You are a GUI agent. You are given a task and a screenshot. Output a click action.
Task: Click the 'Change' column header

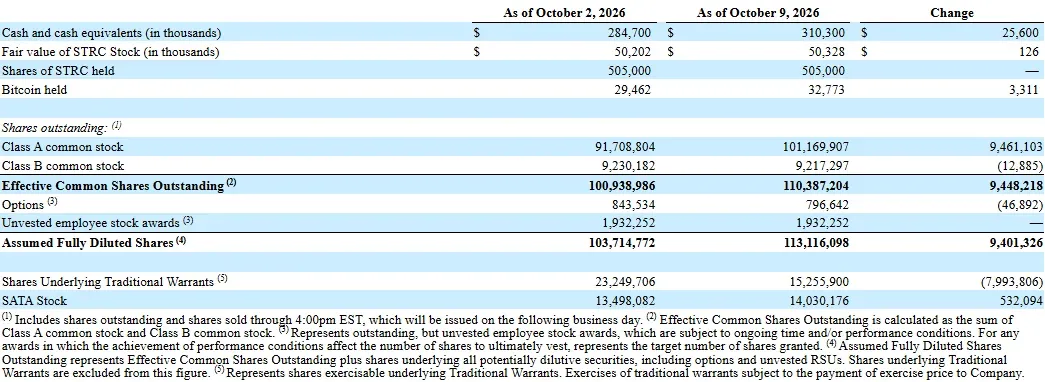[x=952, y=13]
